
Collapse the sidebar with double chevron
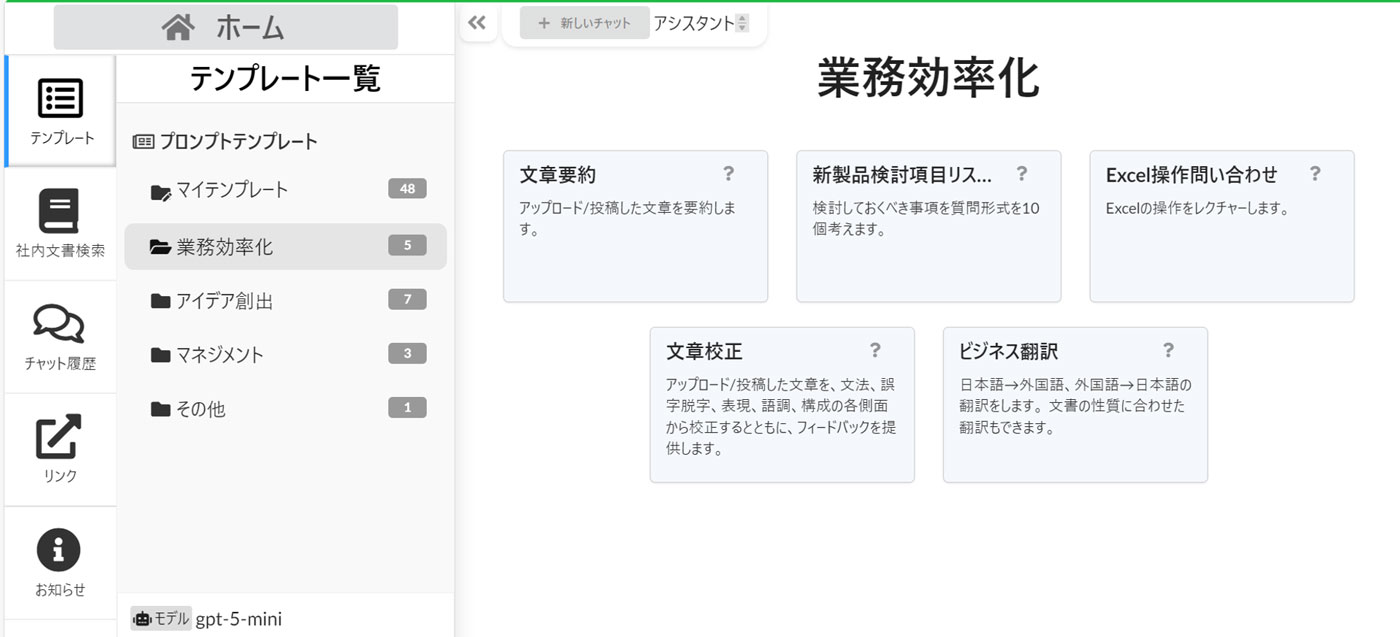point(477,23)
